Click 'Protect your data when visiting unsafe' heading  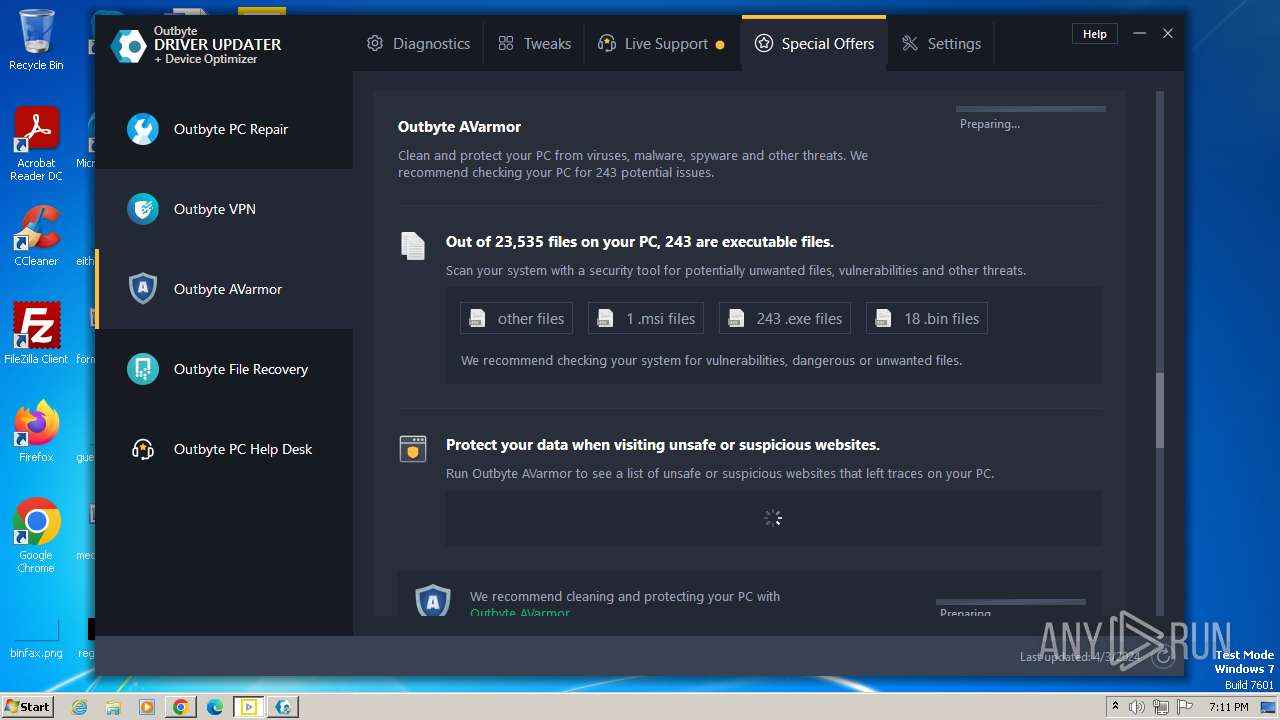(663, 445)
